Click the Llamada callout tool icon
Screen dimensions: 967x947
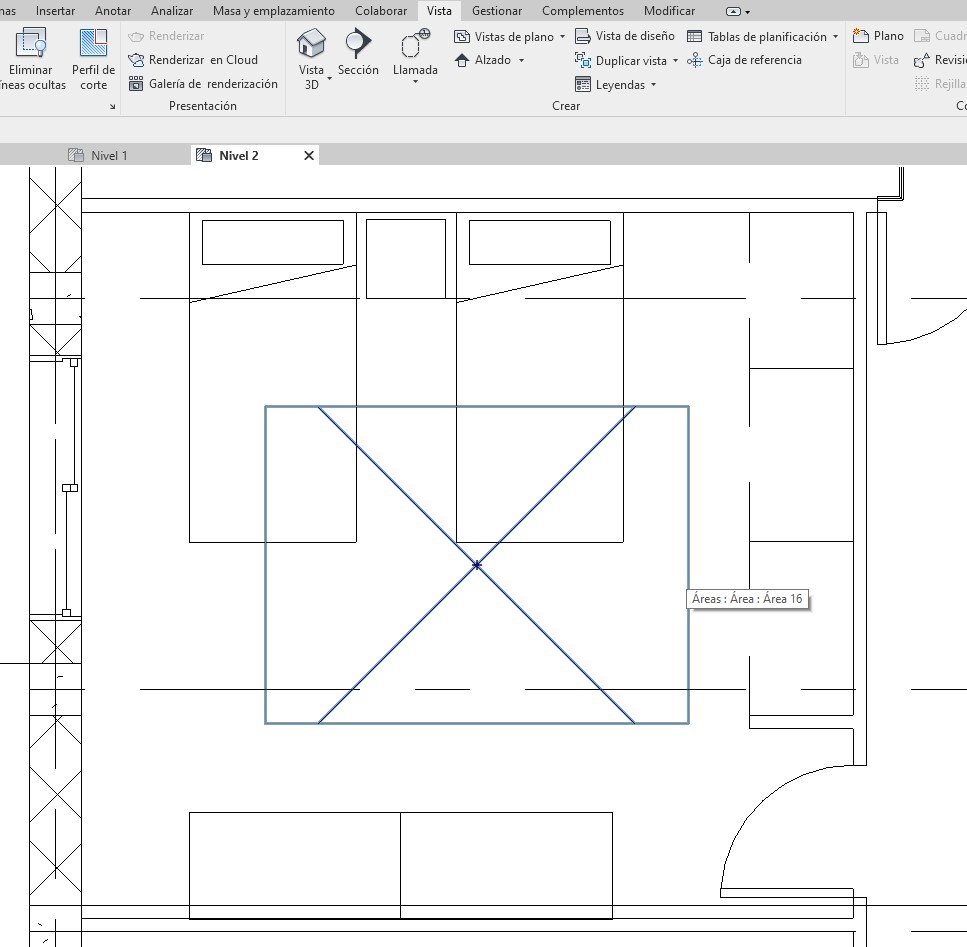click(414, 45)
